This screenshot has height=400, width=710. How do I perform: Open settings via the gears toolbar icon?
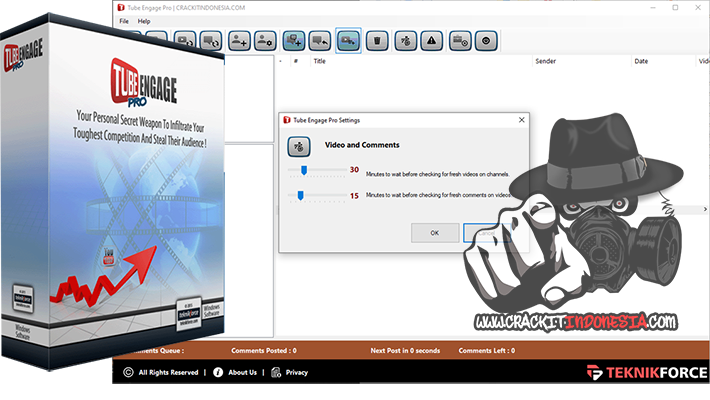coord(404,41)
